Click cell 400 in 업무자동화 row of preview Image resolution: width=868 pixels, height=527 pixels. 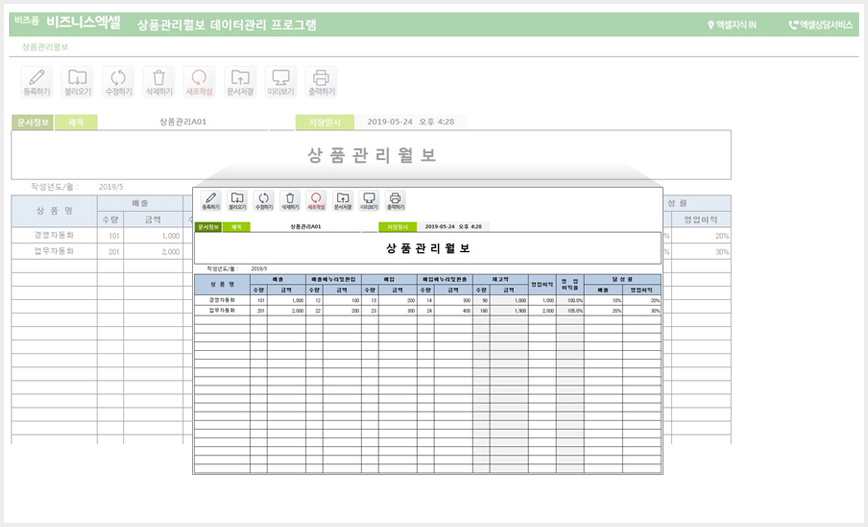pos(453,311)
